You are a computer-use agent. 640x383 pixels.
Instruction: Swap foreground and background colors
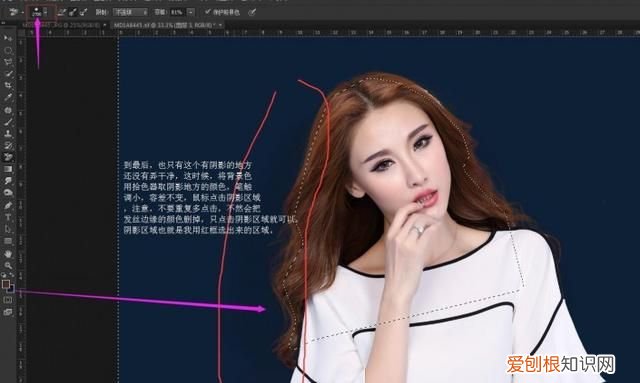tap(11, 275)
